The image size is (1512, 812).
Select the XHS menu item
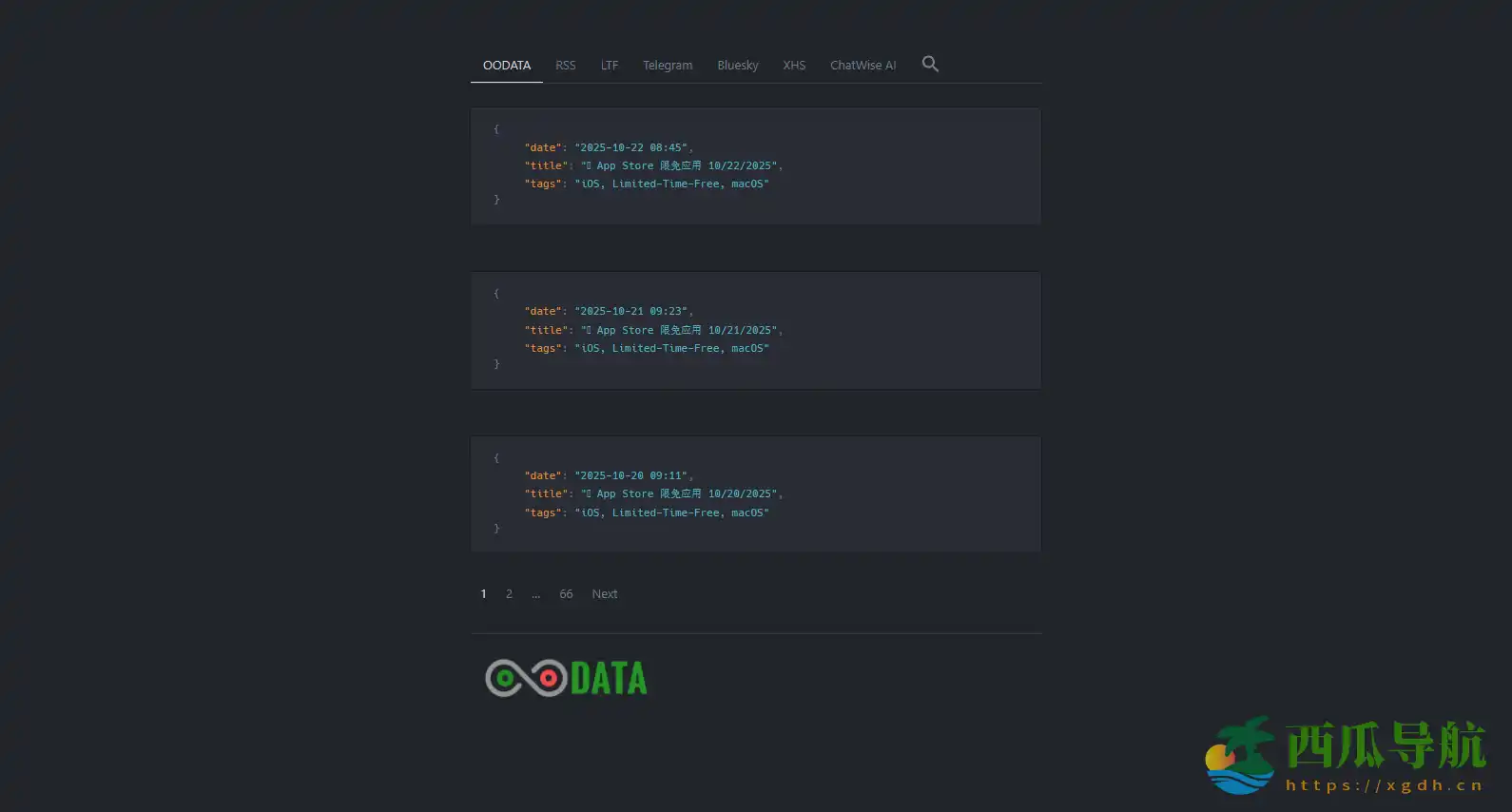coord(794,66)
